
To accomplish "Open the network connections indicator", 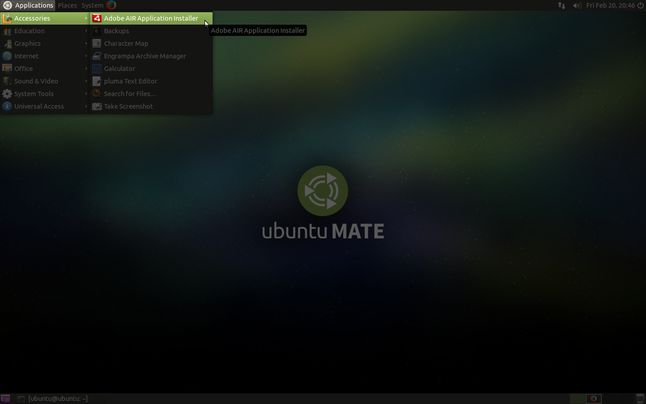I will pos(562,5).
